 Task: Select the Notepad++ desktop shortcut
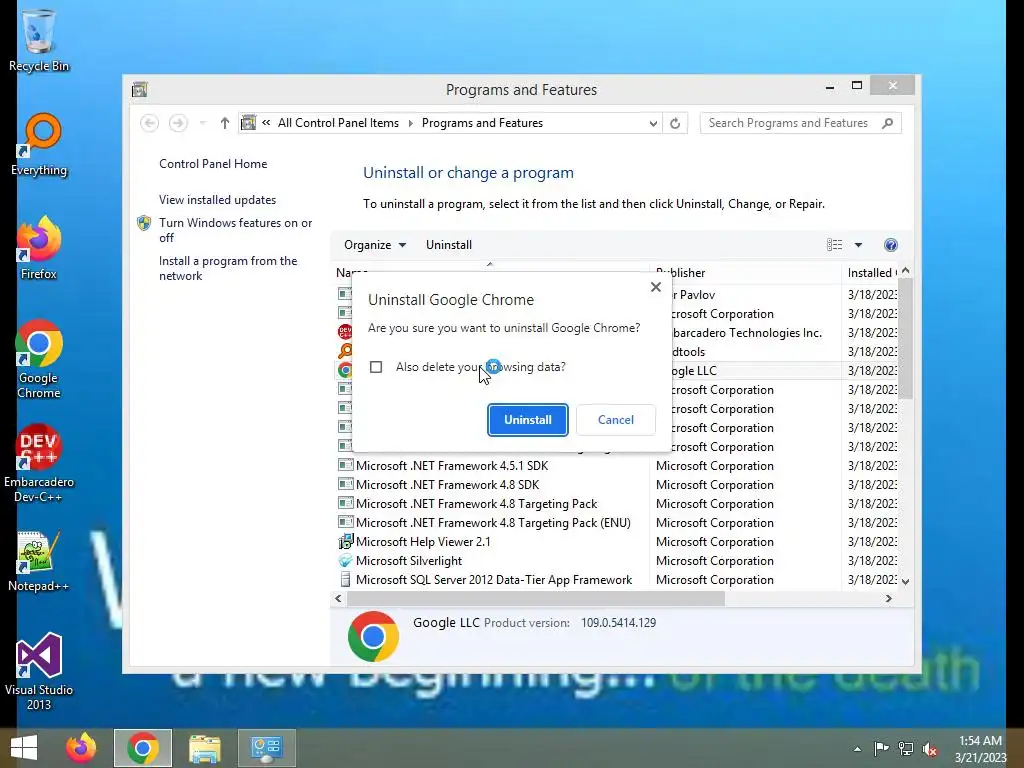click(x=39, y=561)
